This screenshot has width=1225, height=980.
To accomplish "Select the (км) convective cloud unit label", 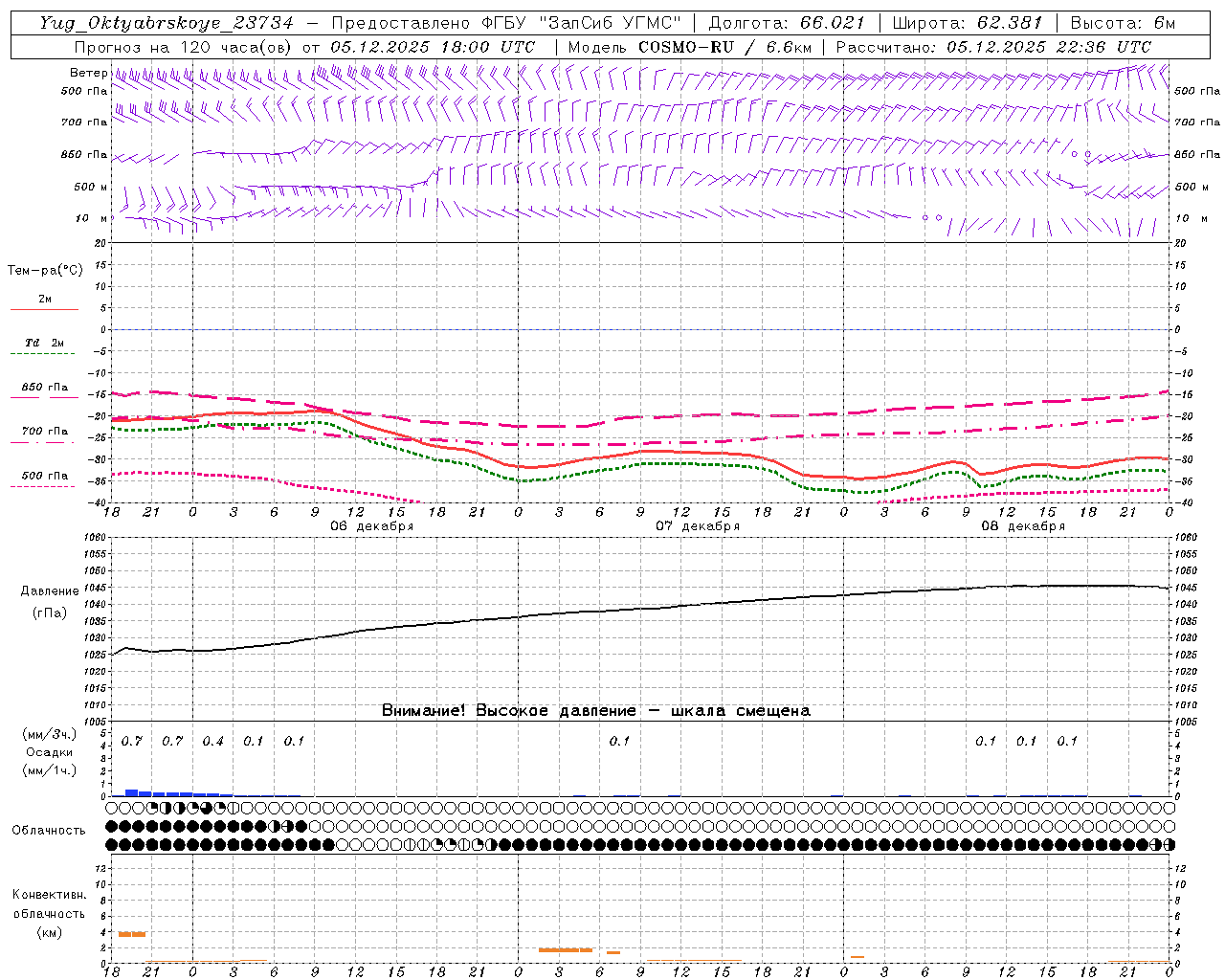I will pyautogui.click(x=50, y=932).
